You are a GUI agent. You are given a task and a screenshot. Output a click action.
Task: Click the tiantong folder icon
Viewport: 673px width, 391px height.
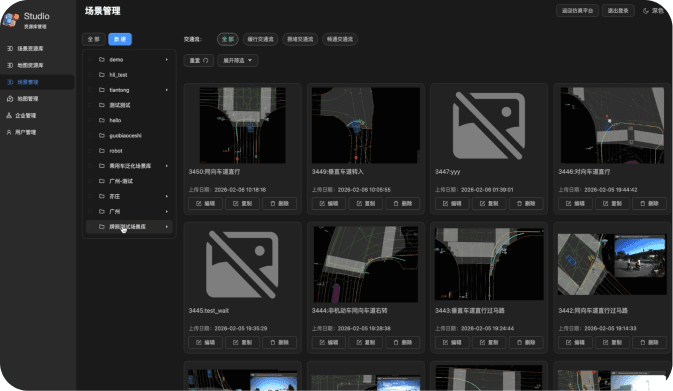point(102,90)
